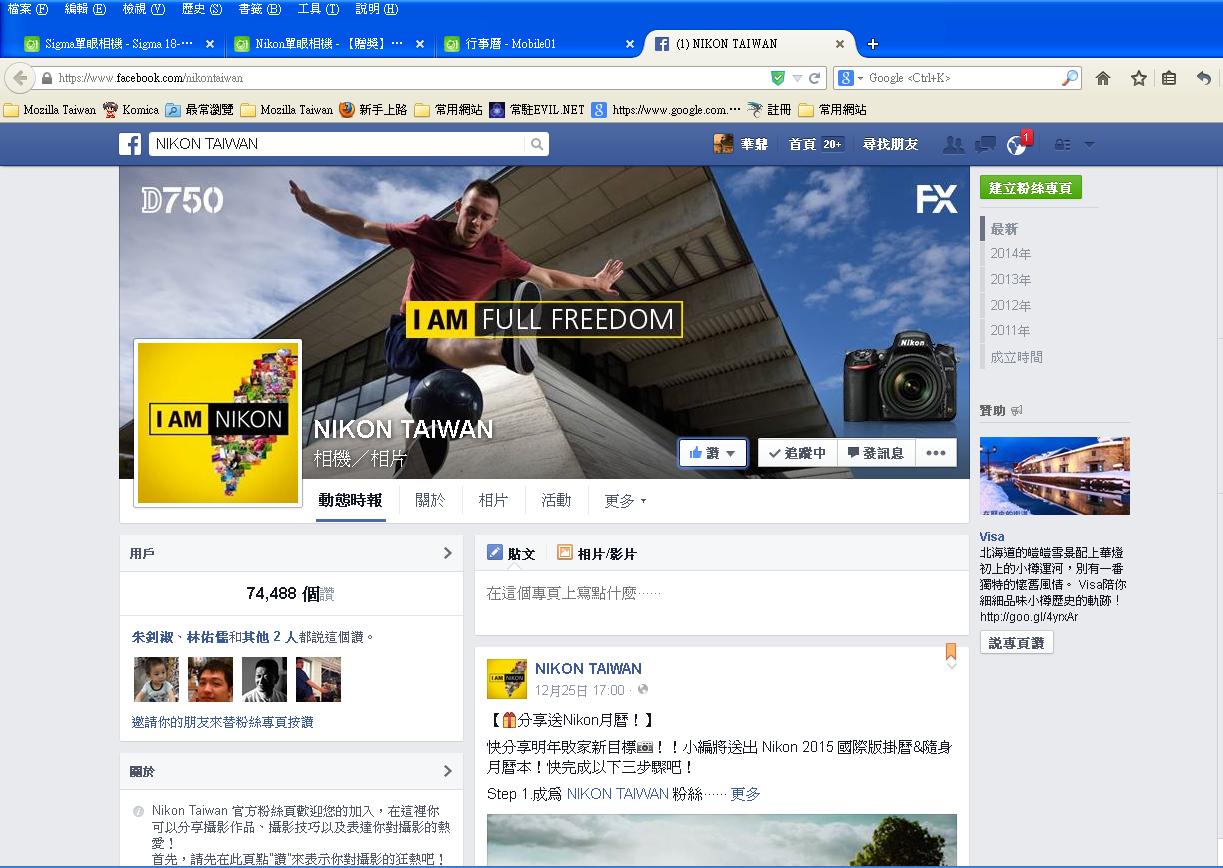This screenshot has height=868, width=1223.
Task: Click the baby photo friend thumbnail
Action: (156, 679)
